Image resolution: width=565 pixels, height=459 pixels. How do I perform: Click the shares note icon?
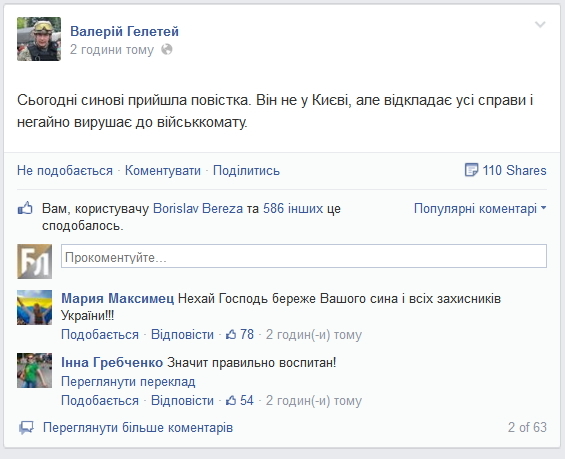471,170
